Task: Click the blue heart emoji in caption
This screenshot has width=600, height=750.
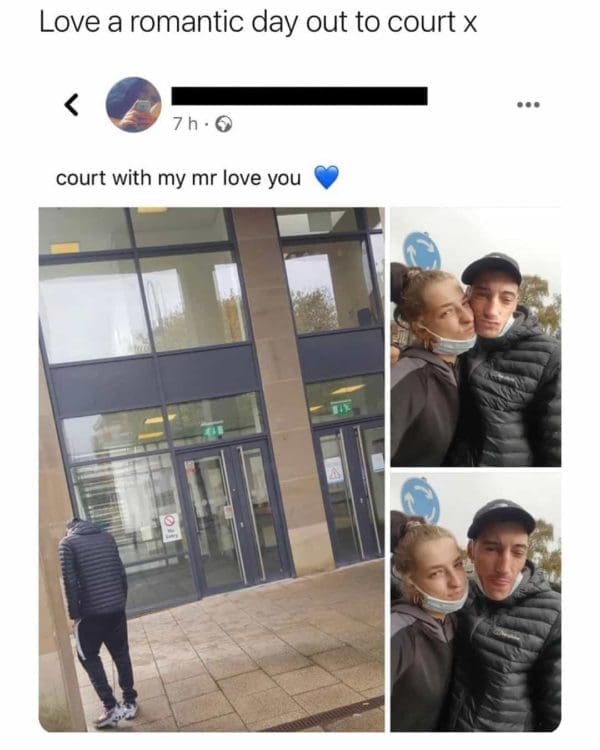Action: pyautogui.click(x=326, y=177)
